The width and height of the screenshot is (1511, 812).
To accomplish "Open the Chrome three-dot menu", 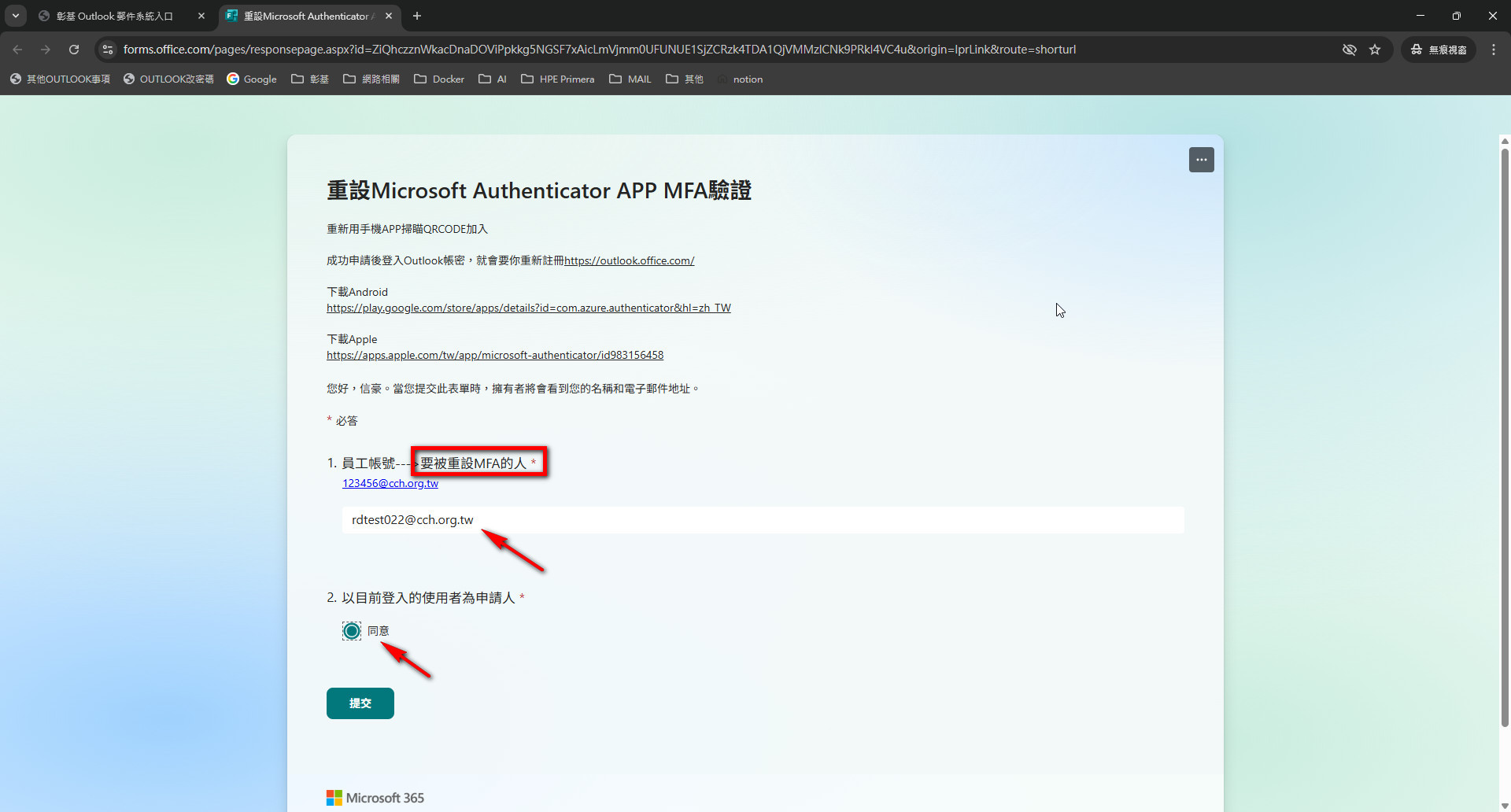I will pyautogui.click(x=1494, y=50).
